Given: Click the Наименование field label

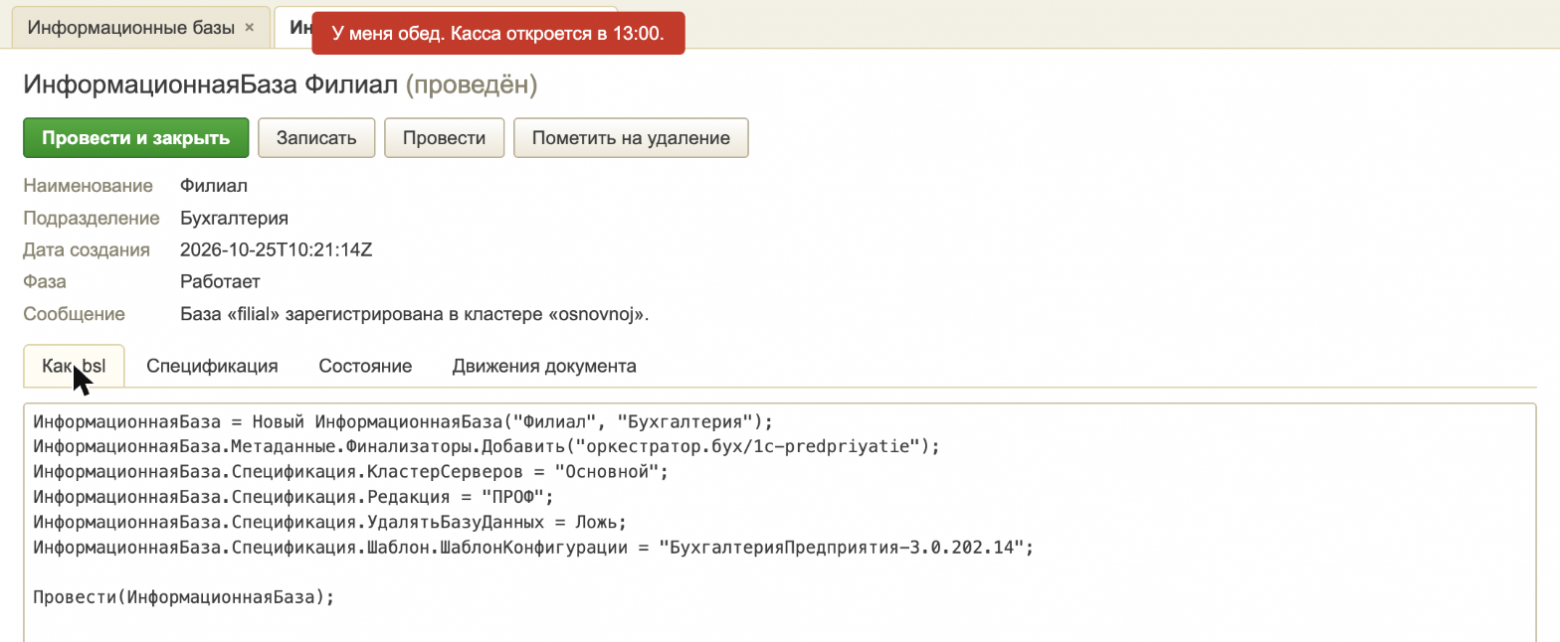Looking at the screenshot, I should tap(88, 186).
